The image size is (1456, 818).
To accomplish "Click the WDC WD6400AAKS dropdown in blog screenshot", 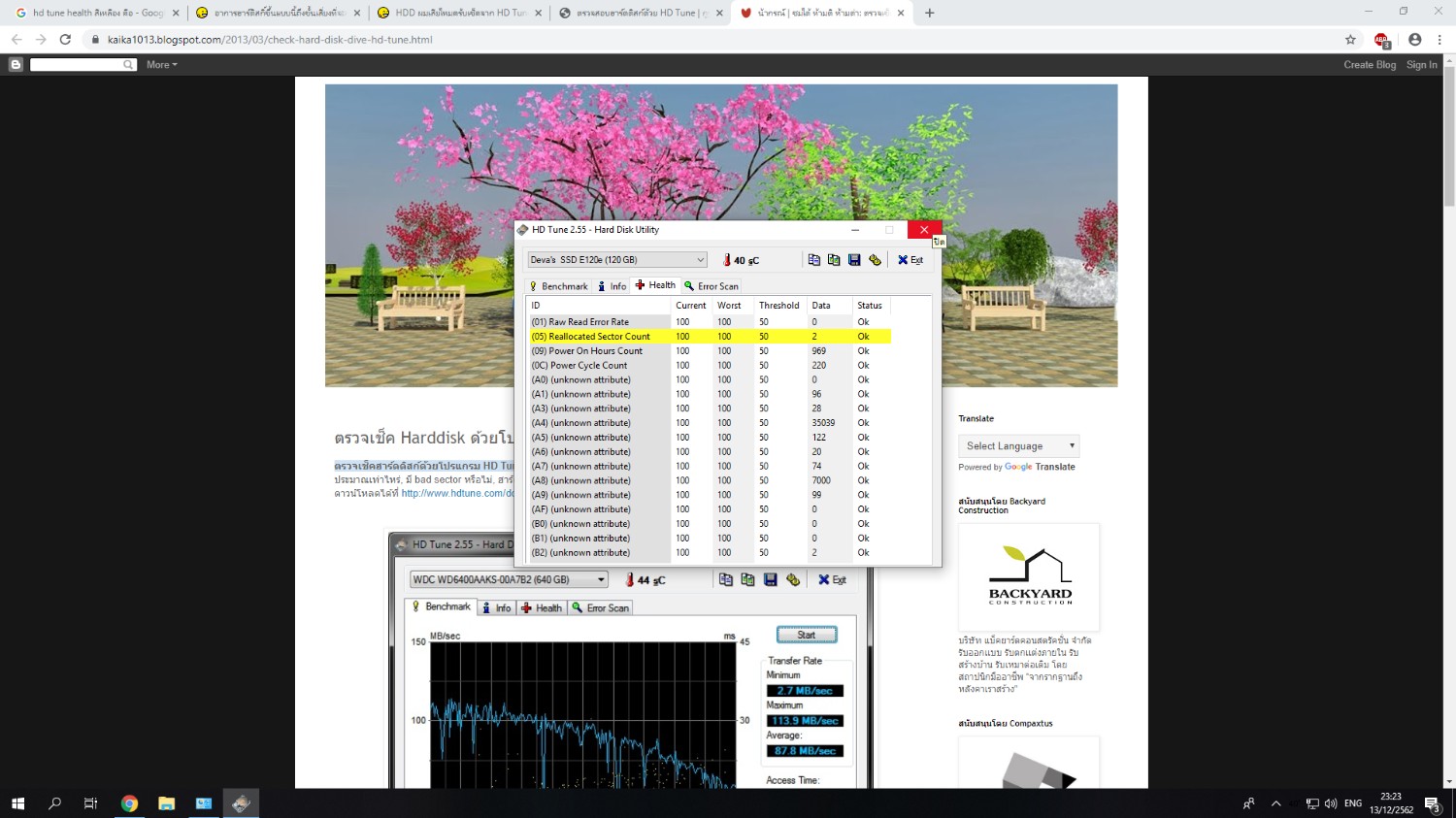I will 509,579.
